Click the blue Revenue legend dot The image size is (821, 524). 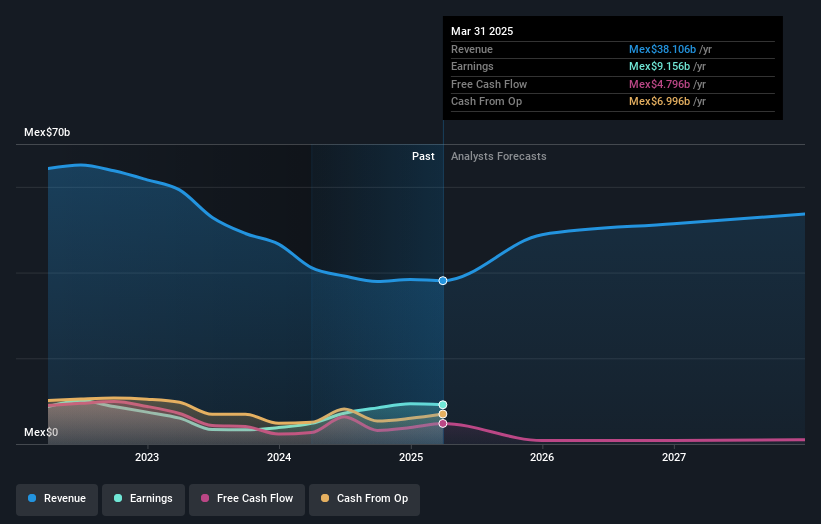click(x=32, y=498)
